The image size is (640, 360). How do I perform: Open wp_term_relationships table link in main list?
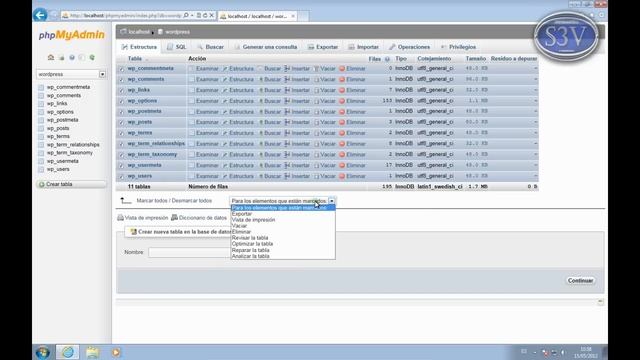point(156,144)
